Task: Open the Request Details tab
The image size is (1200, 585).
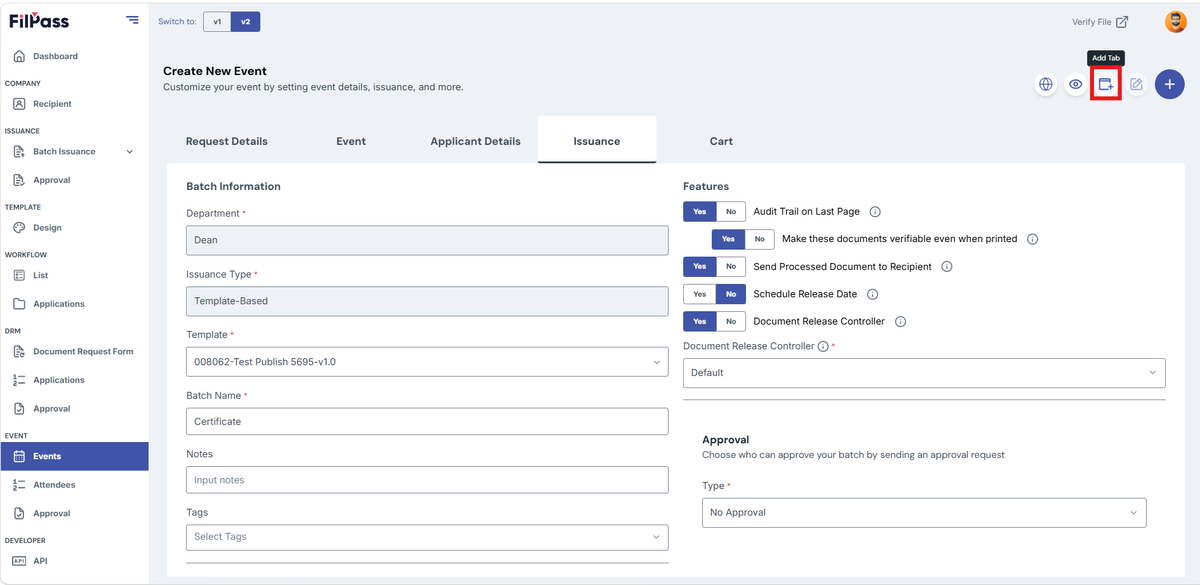Action: (x=227, y=141)
